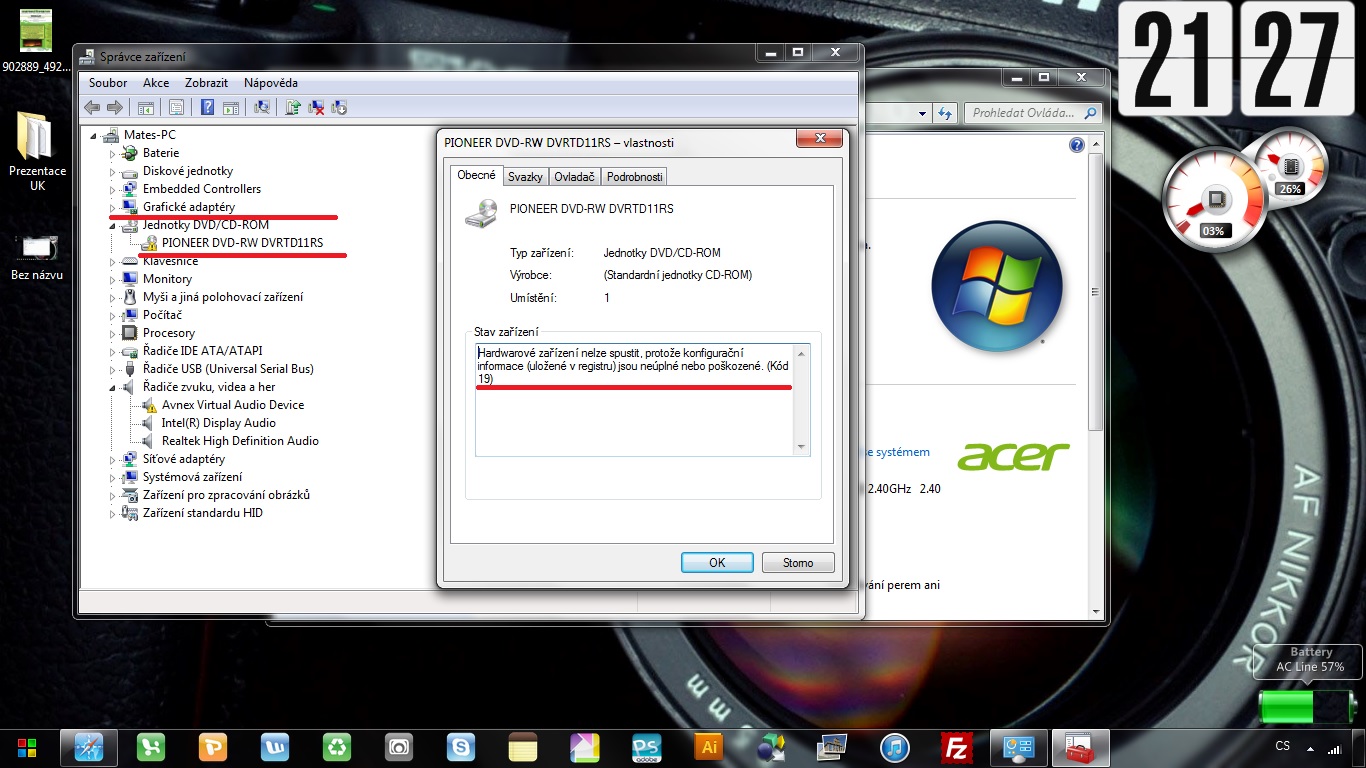Viewport: 1366px width, 768px height.
Task: Switch to the Ovladač tab
Action: (574, 177)
